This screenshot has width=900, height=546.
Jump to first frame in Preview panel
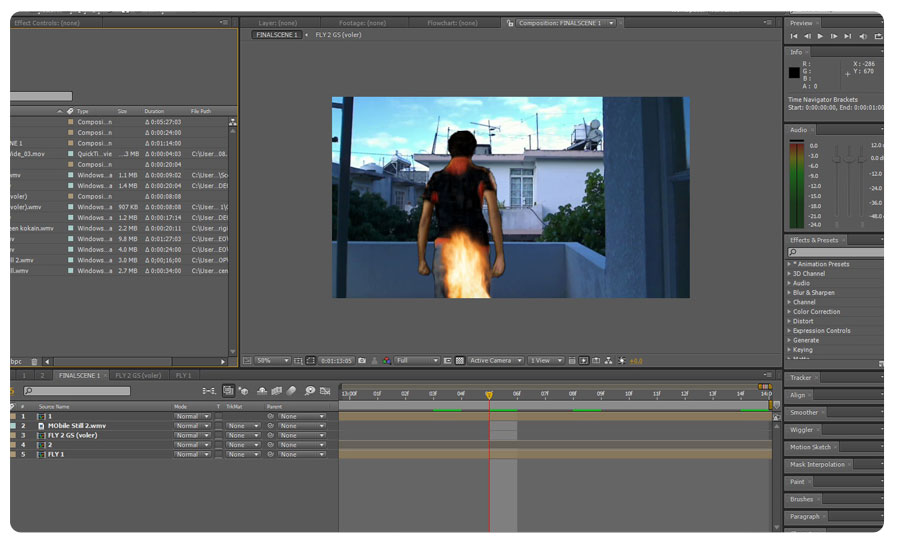pyautogui.click(x=795, y=36)
